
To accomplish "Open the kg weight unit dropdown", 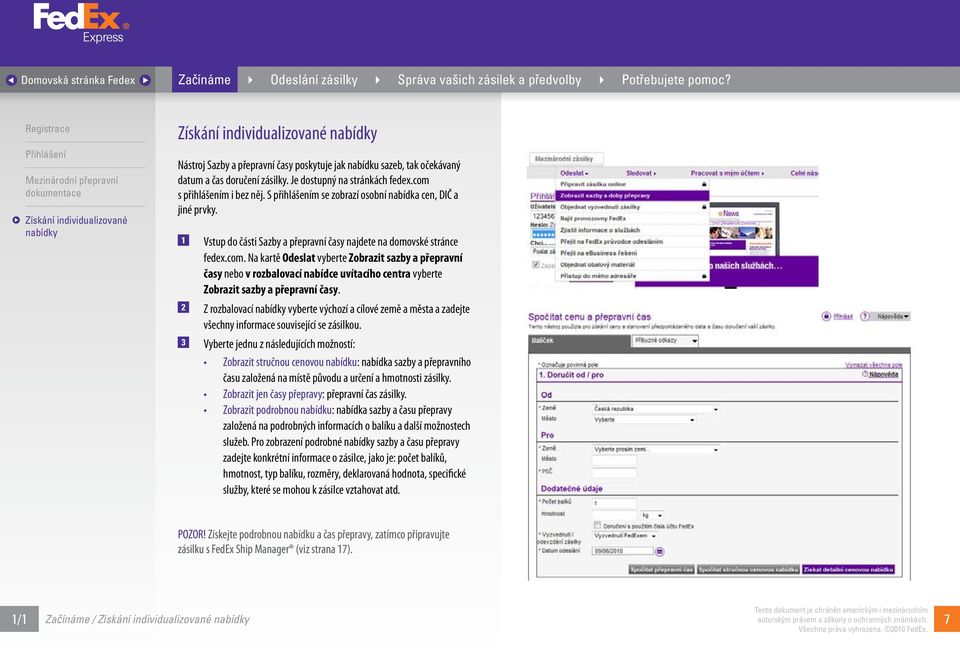I will [651, 515].
